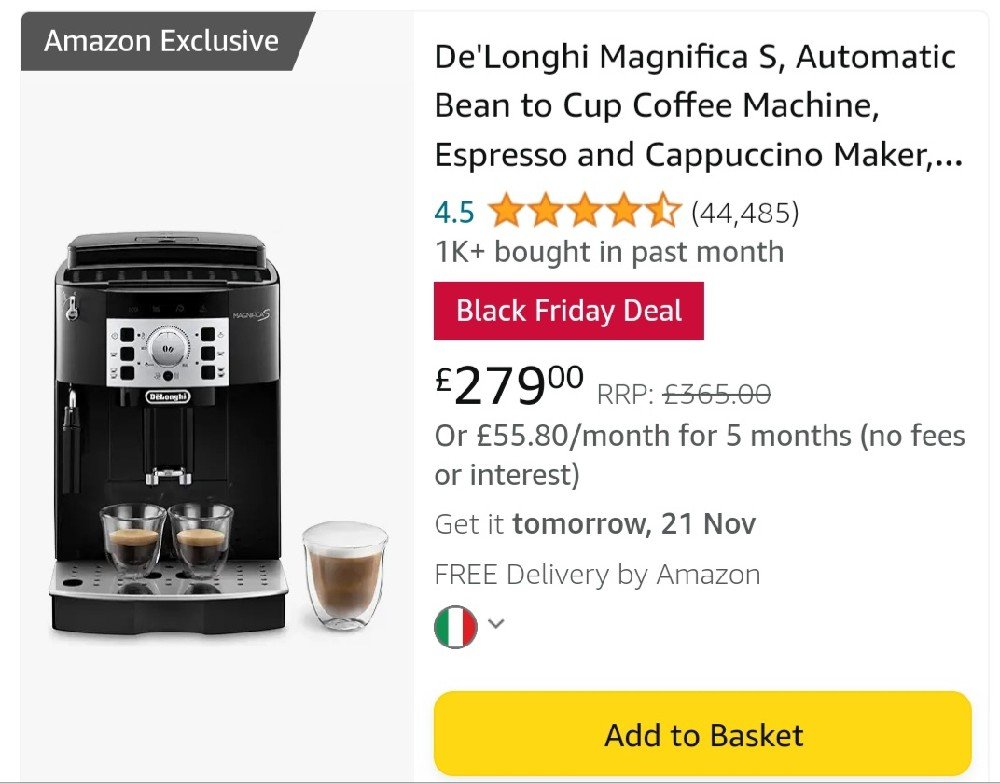Click the latte glass beside the machine
The height and width of the screenshot is (783, 1000).
[345, 575]
